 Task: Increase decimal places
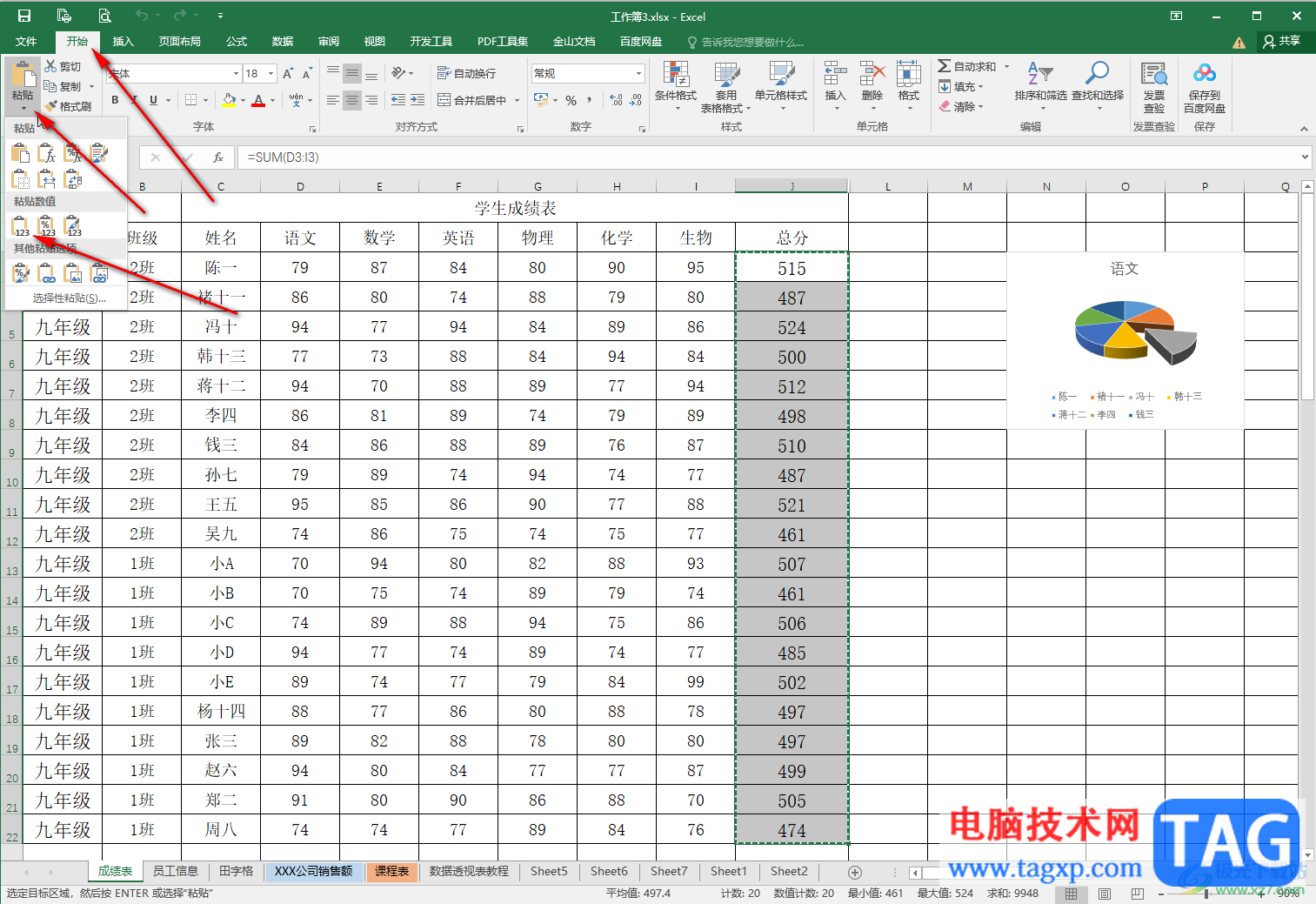click(617, 101)
